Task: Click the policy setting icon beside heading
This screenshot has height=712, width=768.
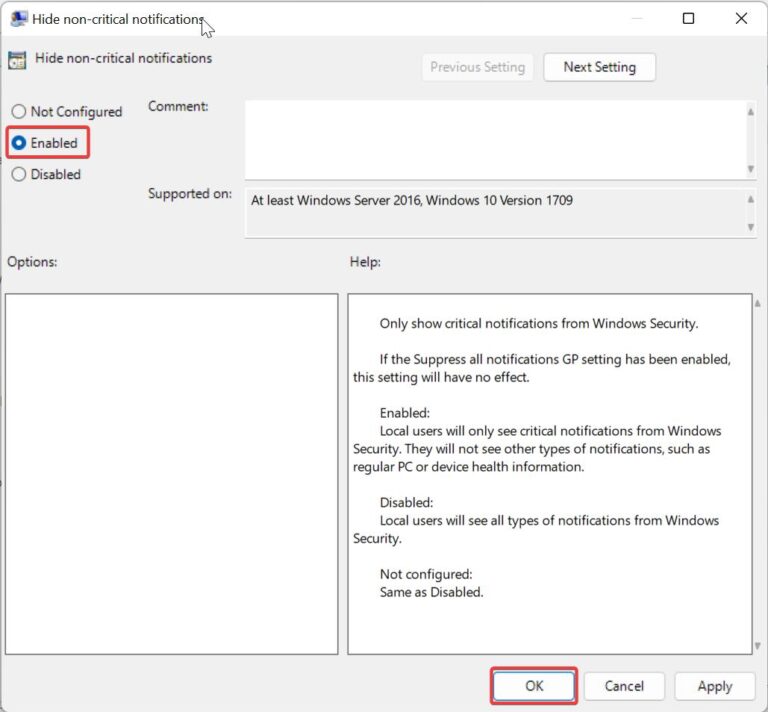Action: click(17, 60)
